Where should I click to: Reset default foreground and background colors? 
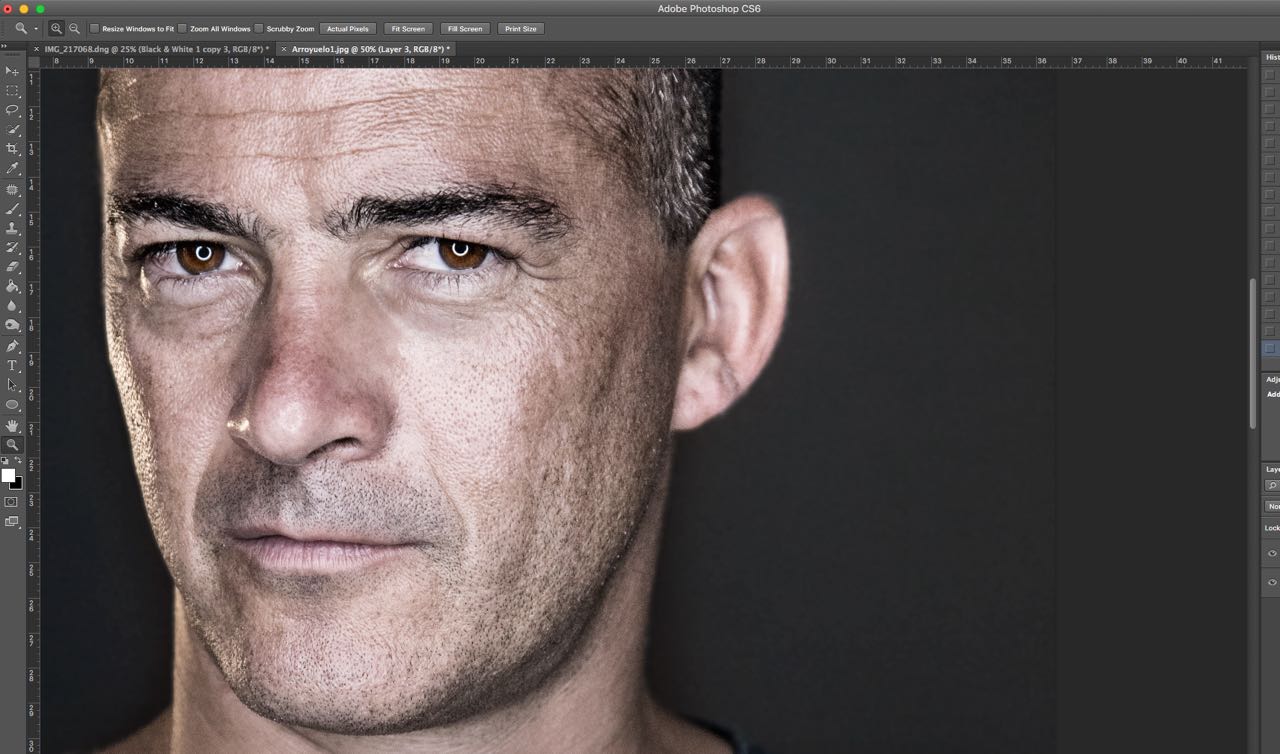pyautogui.click(x=5, y=461)
